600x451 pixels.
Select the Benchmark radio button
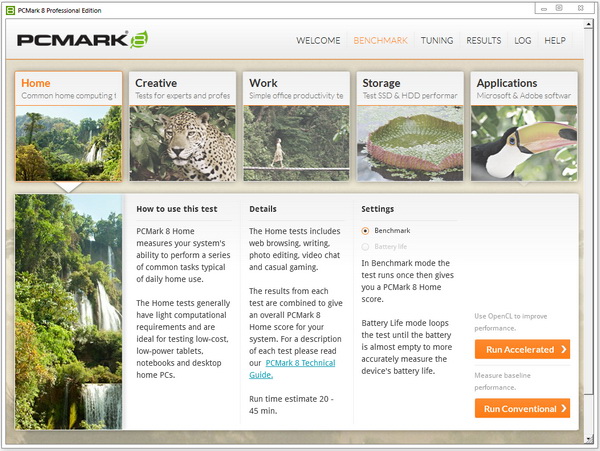365,231
